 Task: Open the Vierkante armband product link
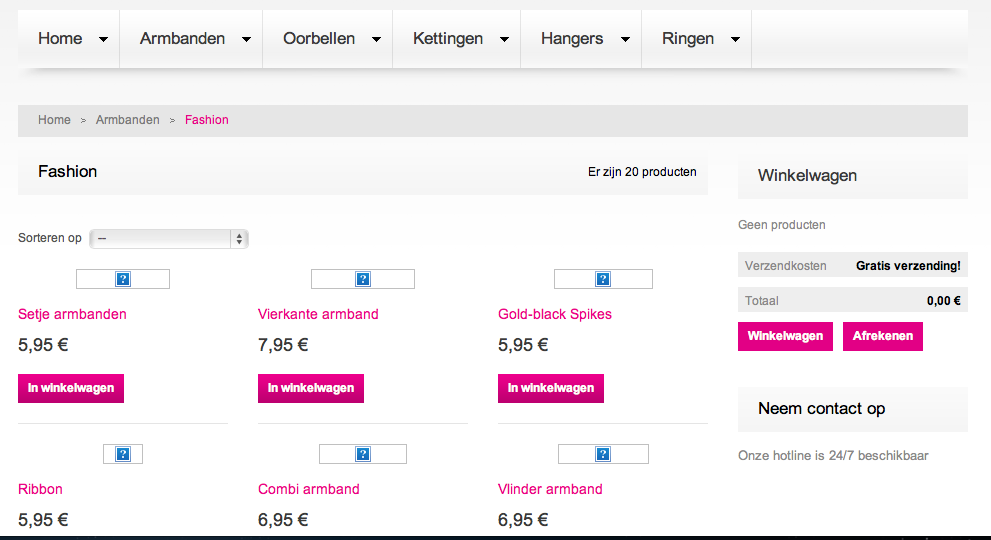tap(318, 314)
